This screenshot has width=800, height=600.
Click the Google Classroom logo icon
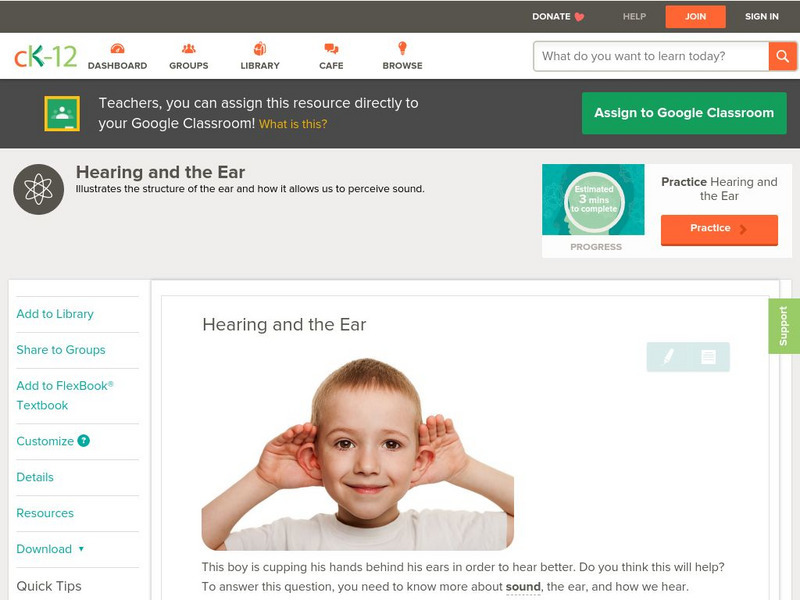pos(62,113)
